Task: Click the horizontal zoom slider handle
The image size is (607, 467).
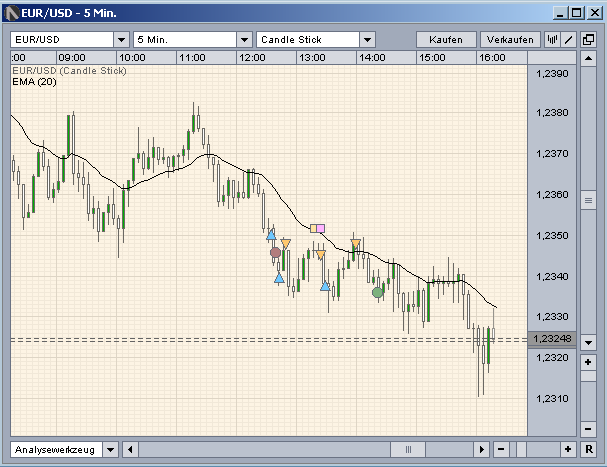Action: 521,450
